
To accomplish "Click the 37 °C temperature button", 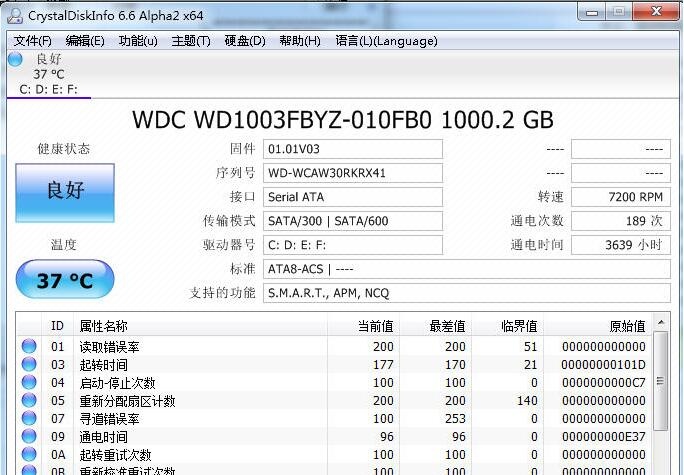I will (65, 279).
